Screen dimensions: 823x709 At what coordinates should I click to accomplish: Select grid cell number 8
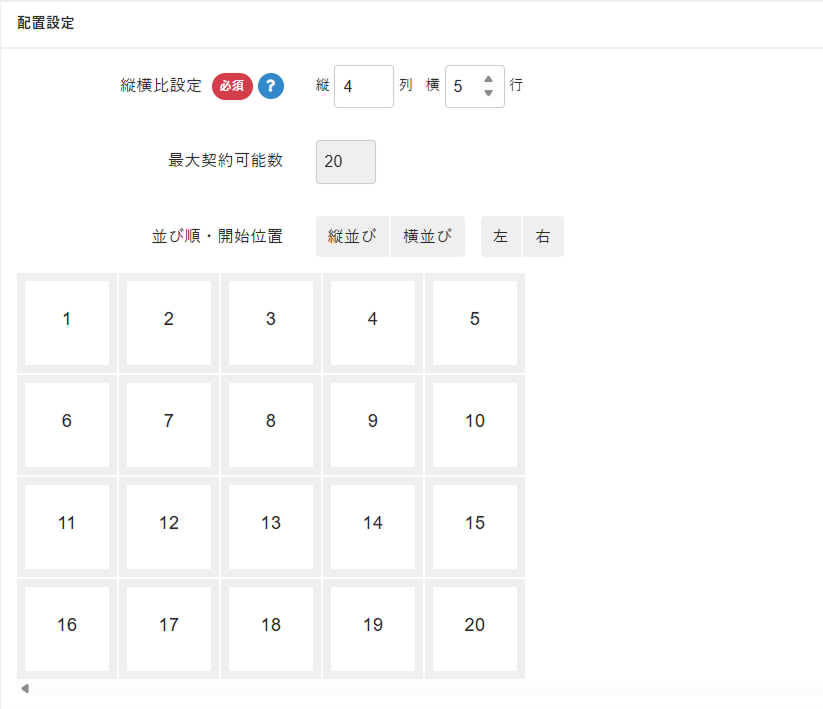click(271, 425)
